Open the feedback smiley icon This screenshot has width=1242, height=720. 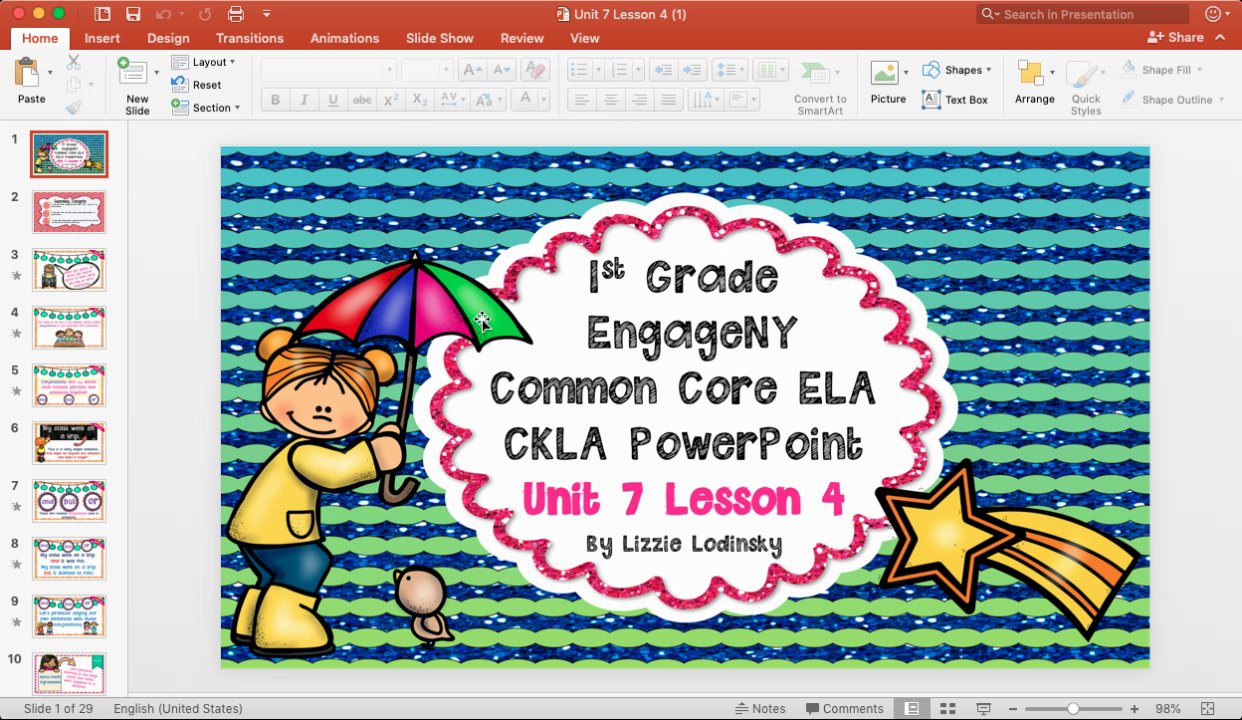(x=1215, y=14)
